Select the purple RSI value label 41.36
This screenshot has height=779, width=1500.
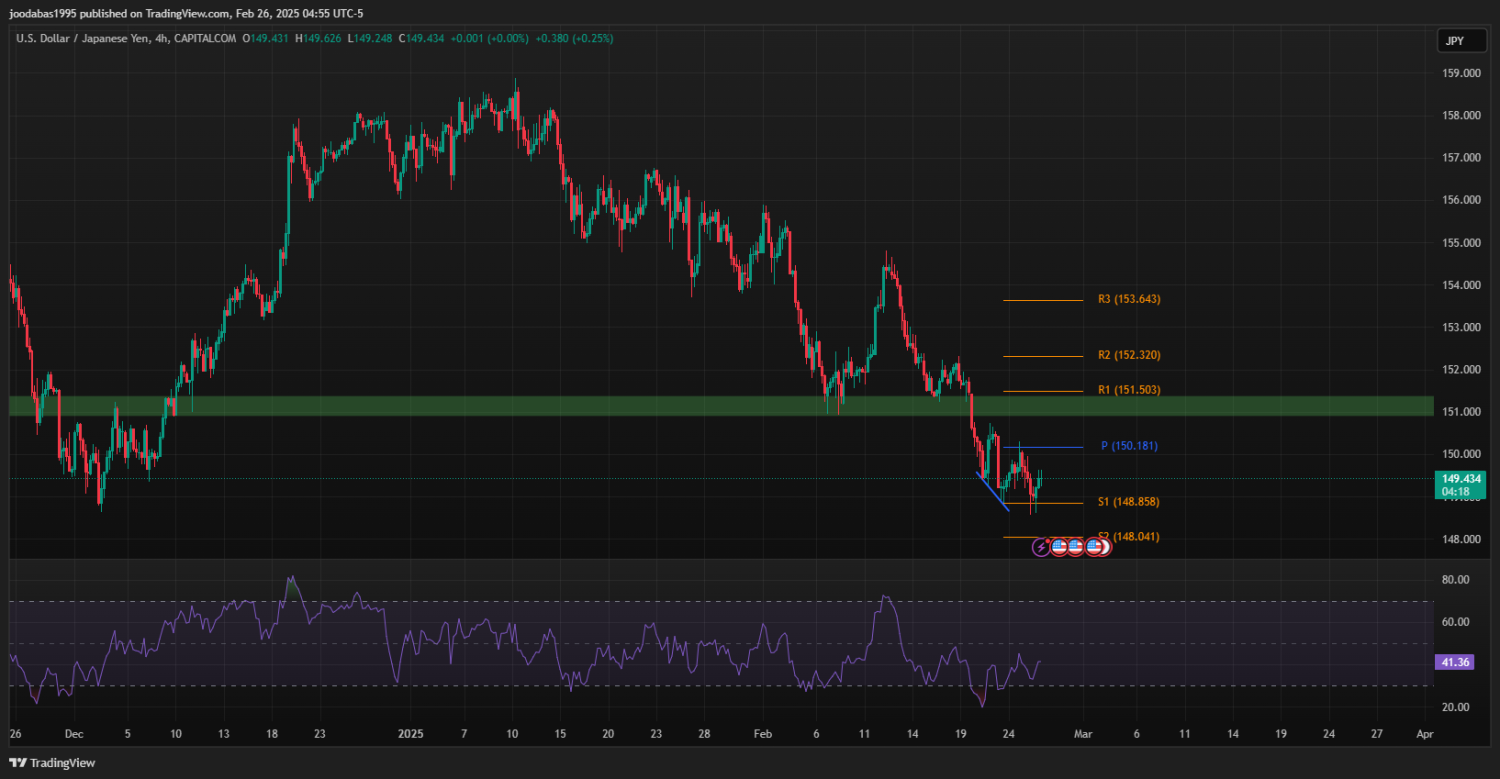point(1456,662)
